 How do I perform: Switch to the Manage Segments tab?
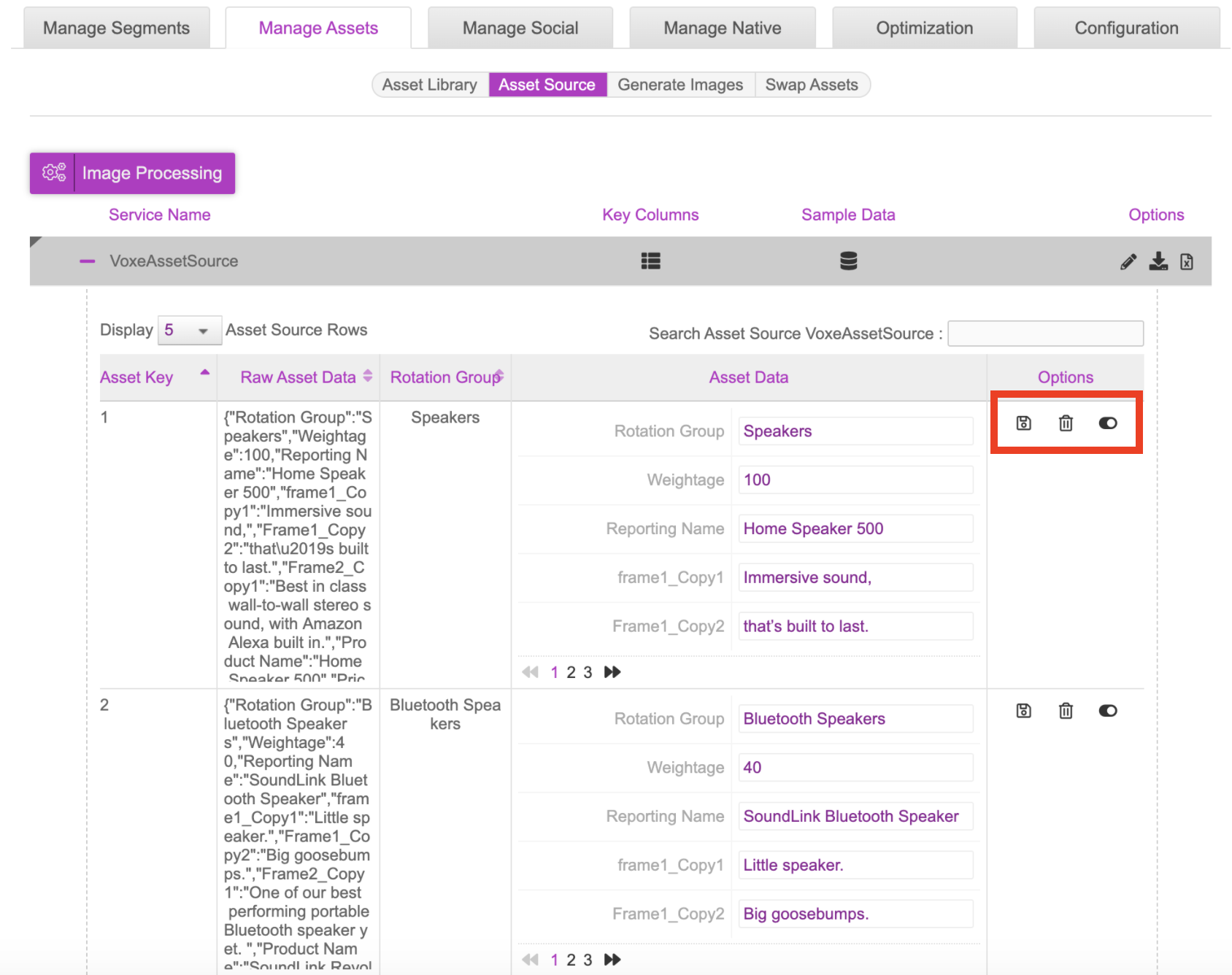pyautogui.click(x=116, y=28)
